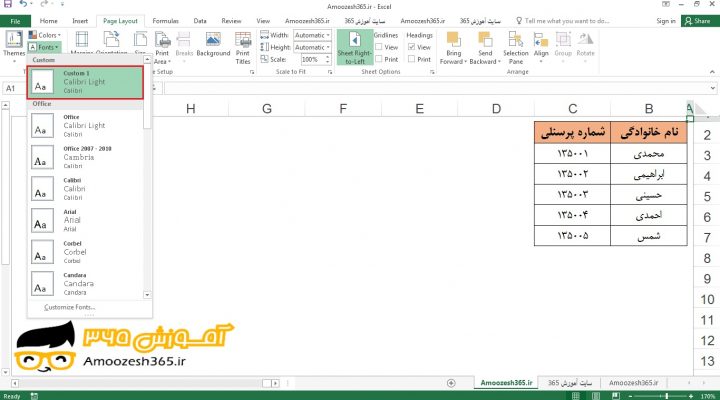Switch to Page Layout view in status bar
The height and width of the screenshot is (400, 720).
click(596, 396)
